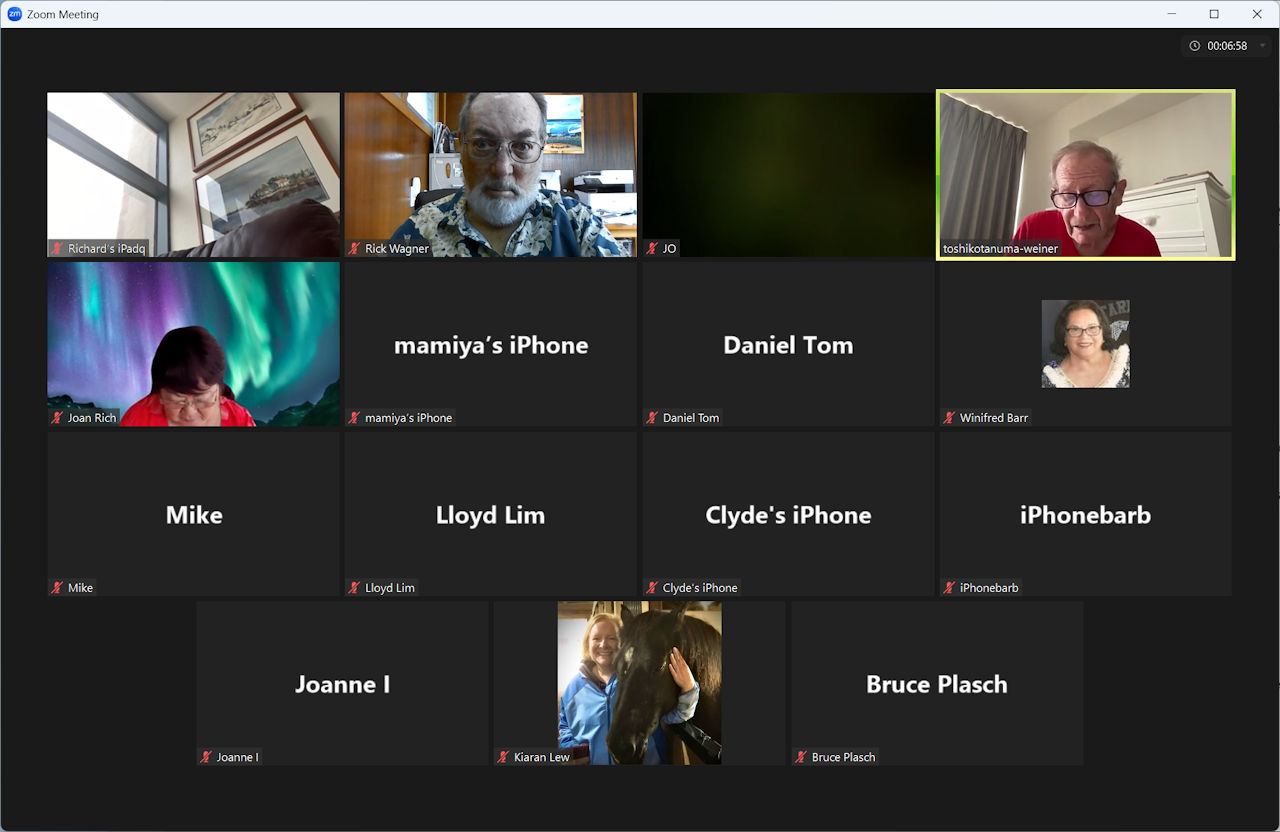The image size is (1280, 832).
Task: Minimize the Zoom Meeting window
Action: [1171, 14]
